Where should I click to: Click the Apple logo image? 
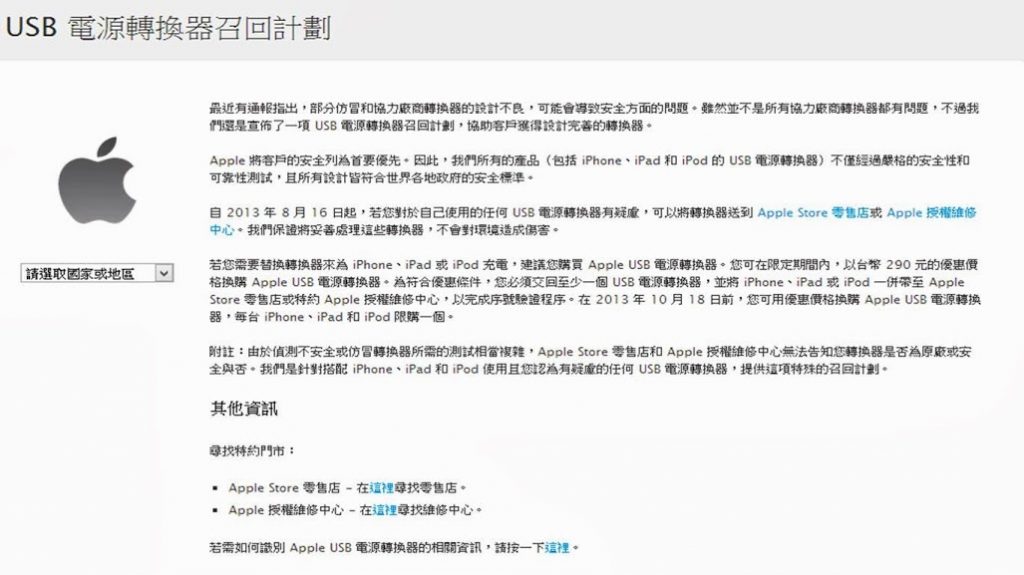point(97,180)
